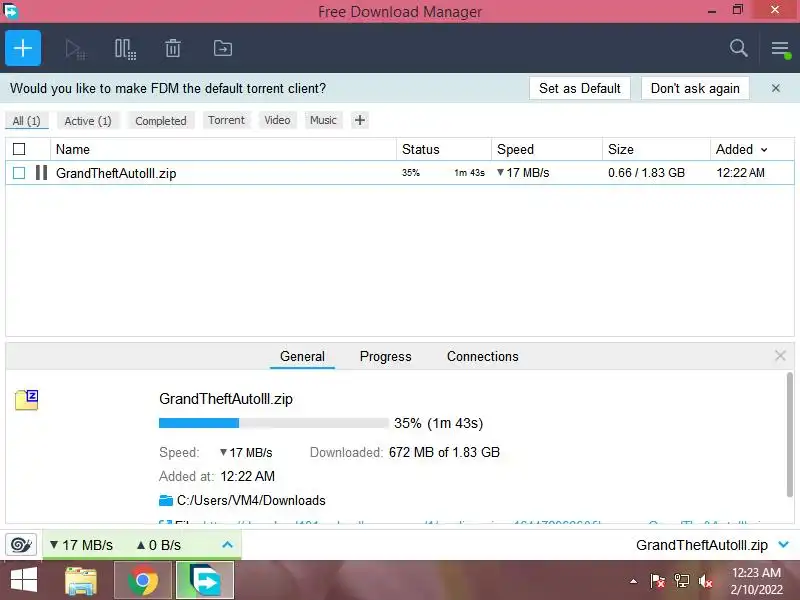800x600 pixels.
Task: Sort by the Name column header
Action: pos(223,149)
